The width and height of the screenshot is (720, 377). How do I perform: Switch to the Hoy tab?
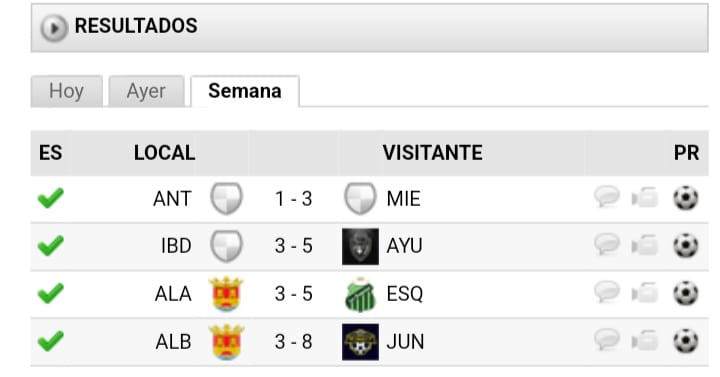[x=67, y=91]
